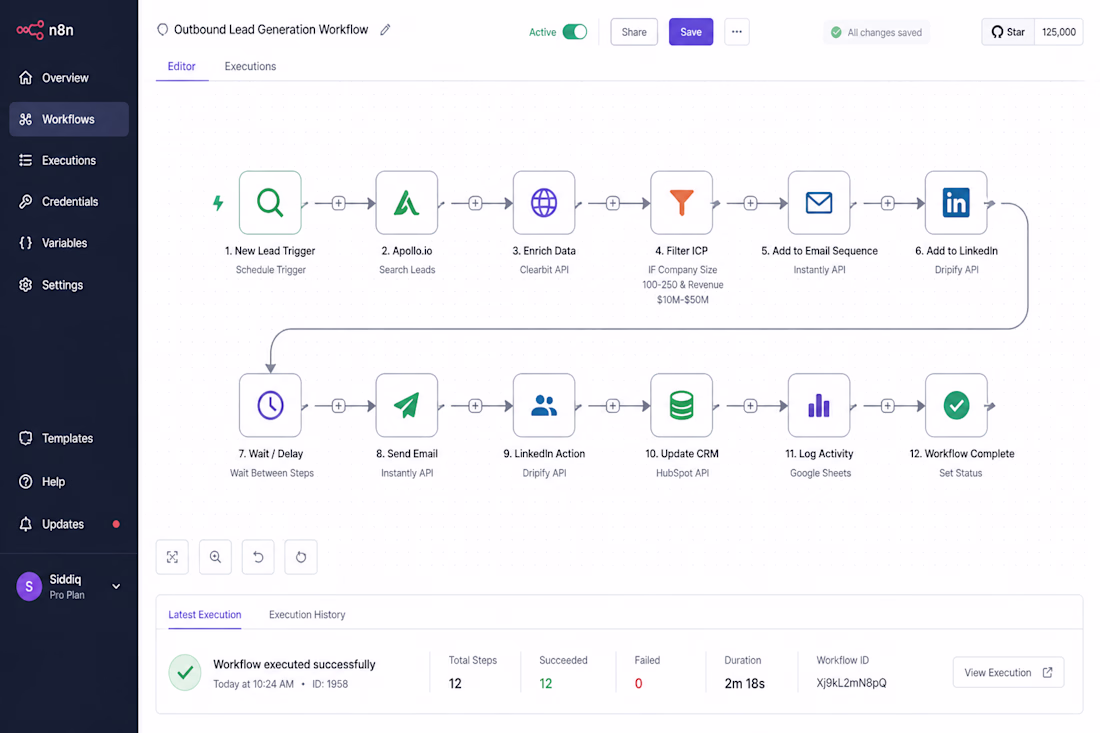
Task: Expand the Siddiq account menu chevron
Action: pyautogui.click(x=116, y=586)
